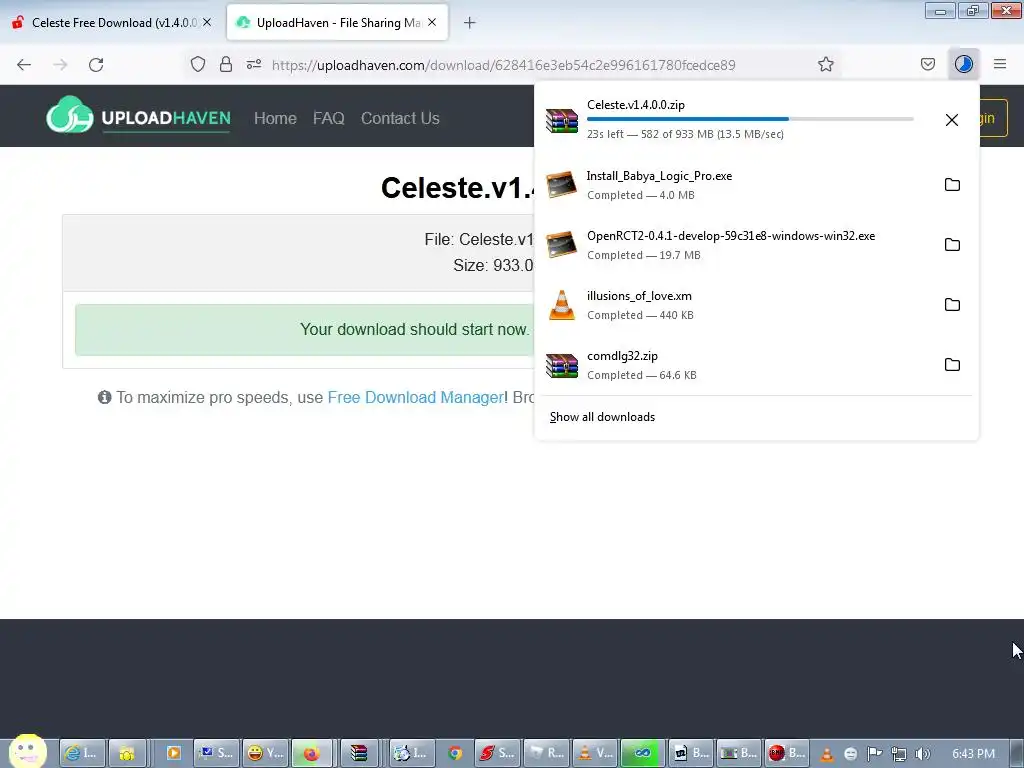Open folder containing comdlg32.zip
Screen dimensions: 1024x768
point(952,365)
